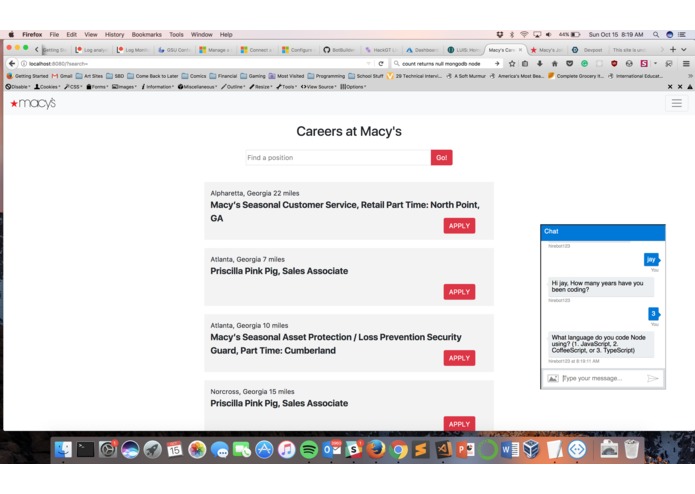Click the localhost URL address bar
The height and width of the screenshot is (494, 695).
195,64
